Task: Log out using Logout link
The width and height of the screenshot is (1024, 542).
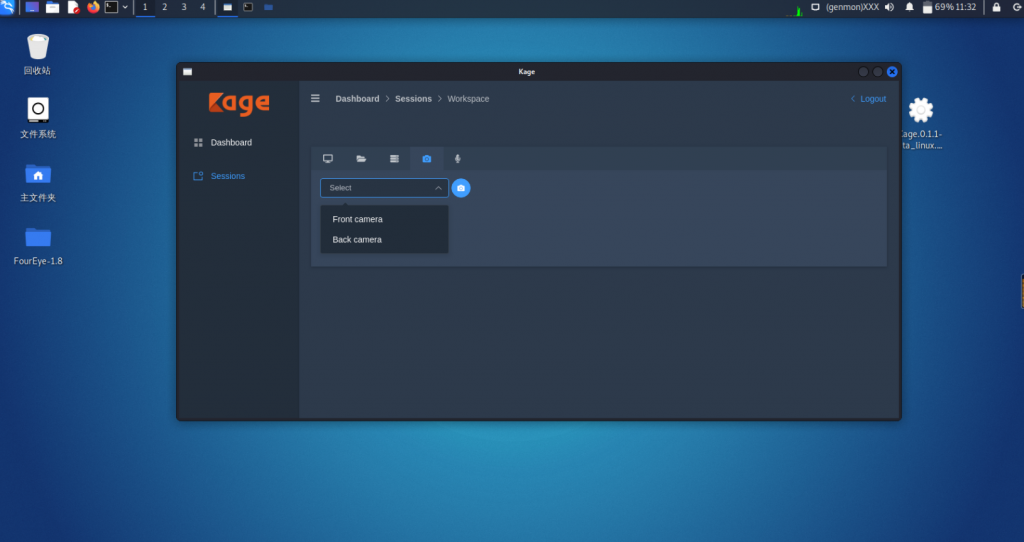Action: tap(869, 99)
